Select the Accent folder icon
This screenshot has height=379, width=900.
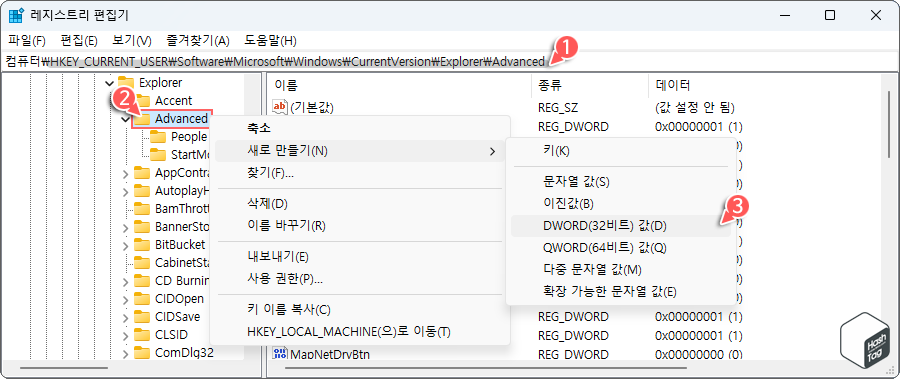[x=142, y=100]
